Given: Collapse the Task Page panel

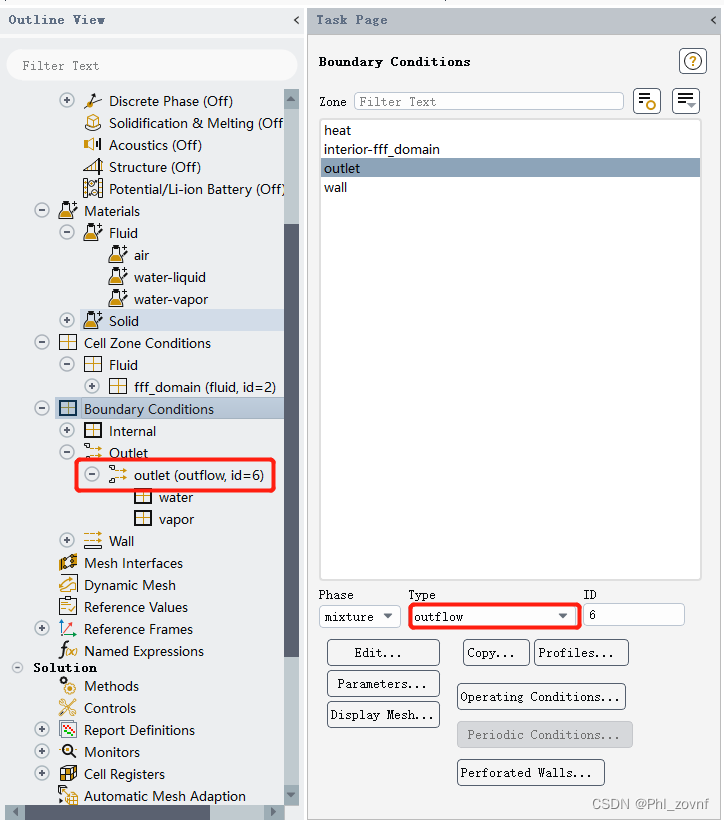Looking at the screenshot, I should coord(713,20).
